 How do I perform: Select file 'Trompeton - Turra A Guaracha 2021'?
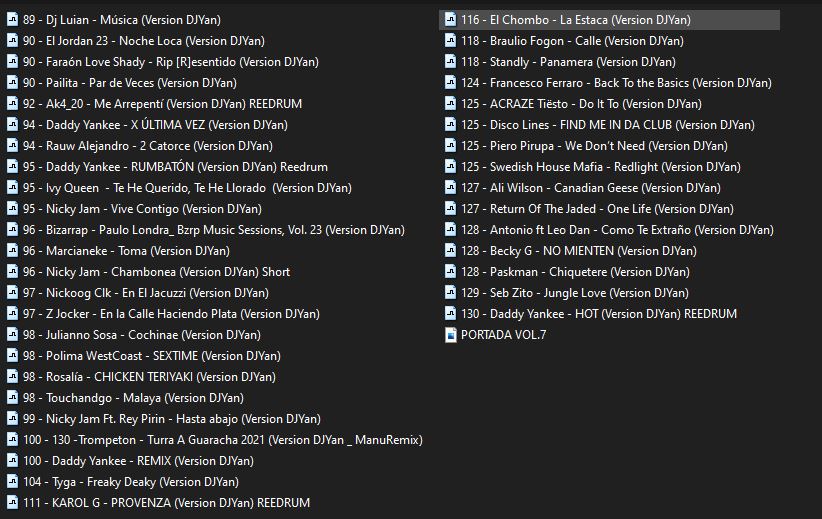tap(223, 439)
